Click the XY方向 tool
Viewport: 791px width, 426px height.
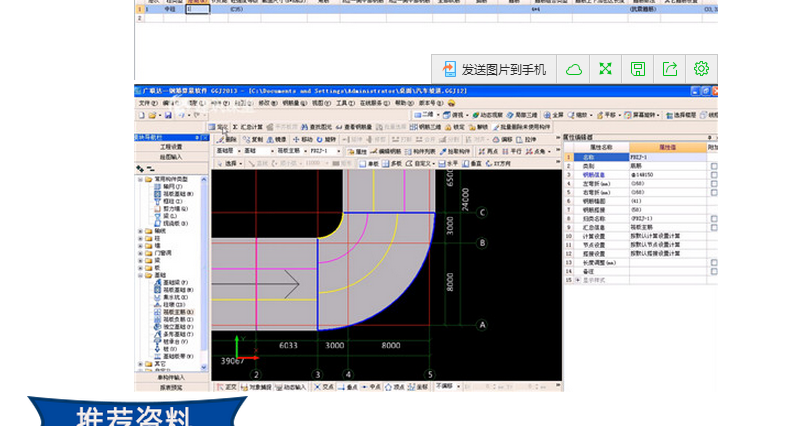point(498,164)
